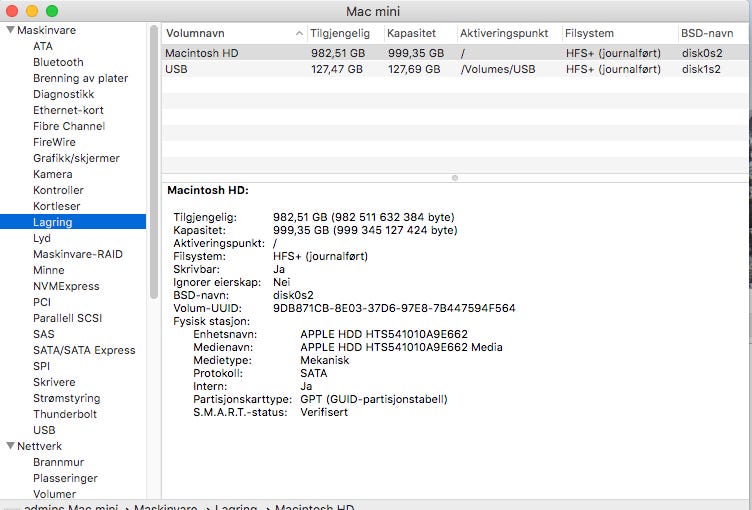Screen dimensions: 752x510
Task: Click Lagring in bottom path bar
Action: [236, 507]
